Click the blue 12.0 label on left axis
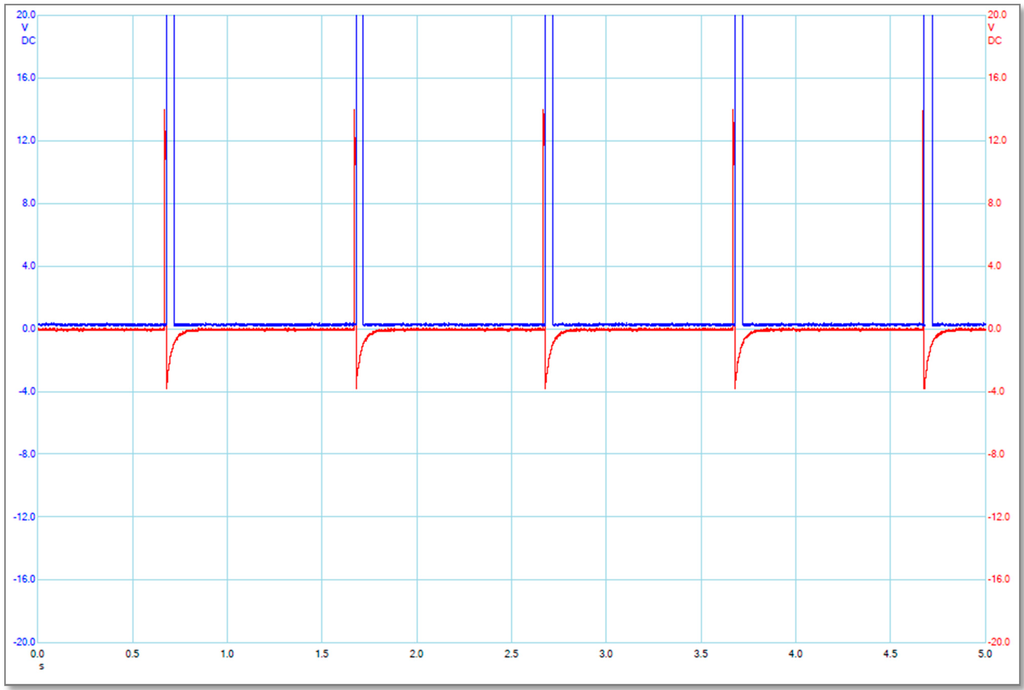The height and width of the screenshot is (690, 1024). coord(26,141)
